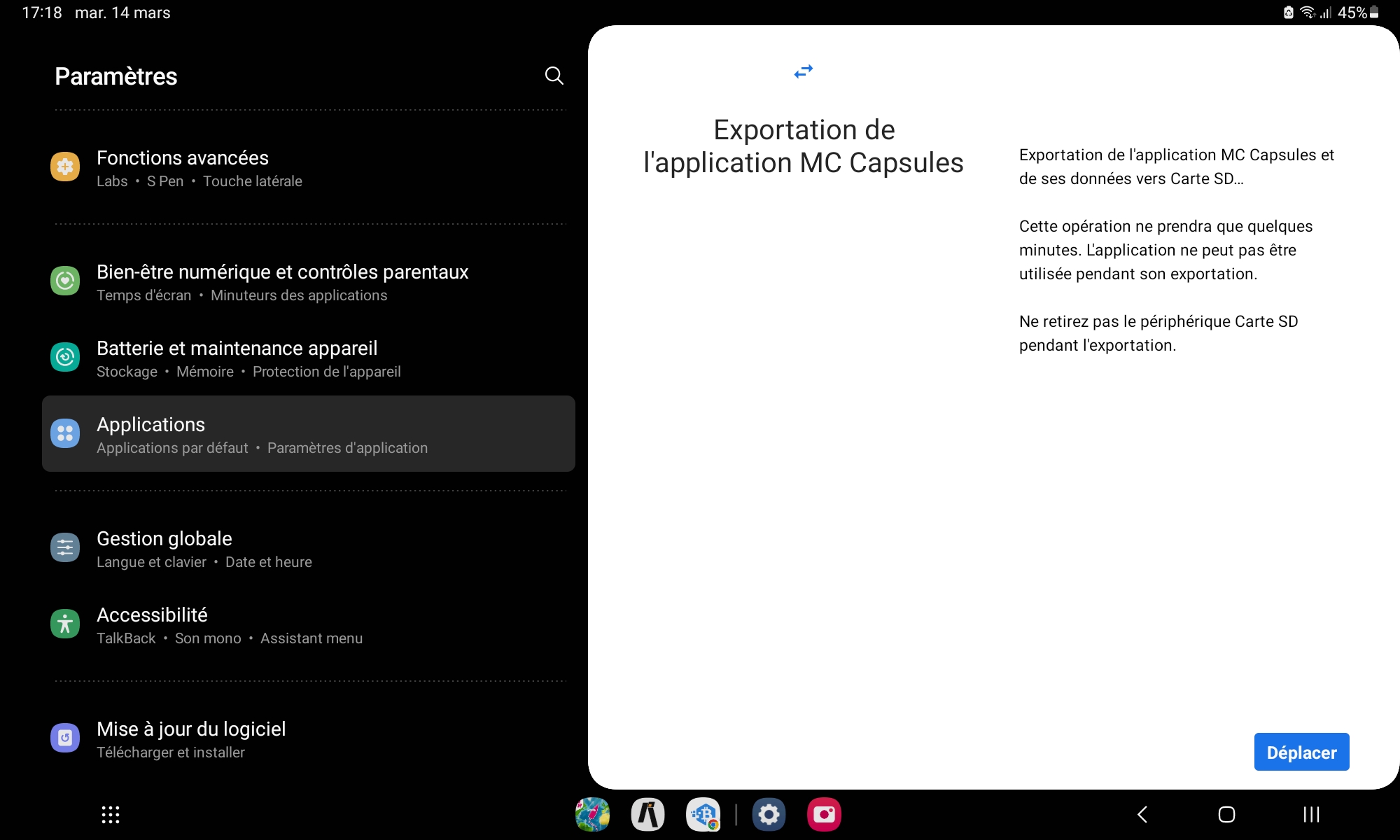Launch the taskbar app with lambda logo

click(647, 815)
